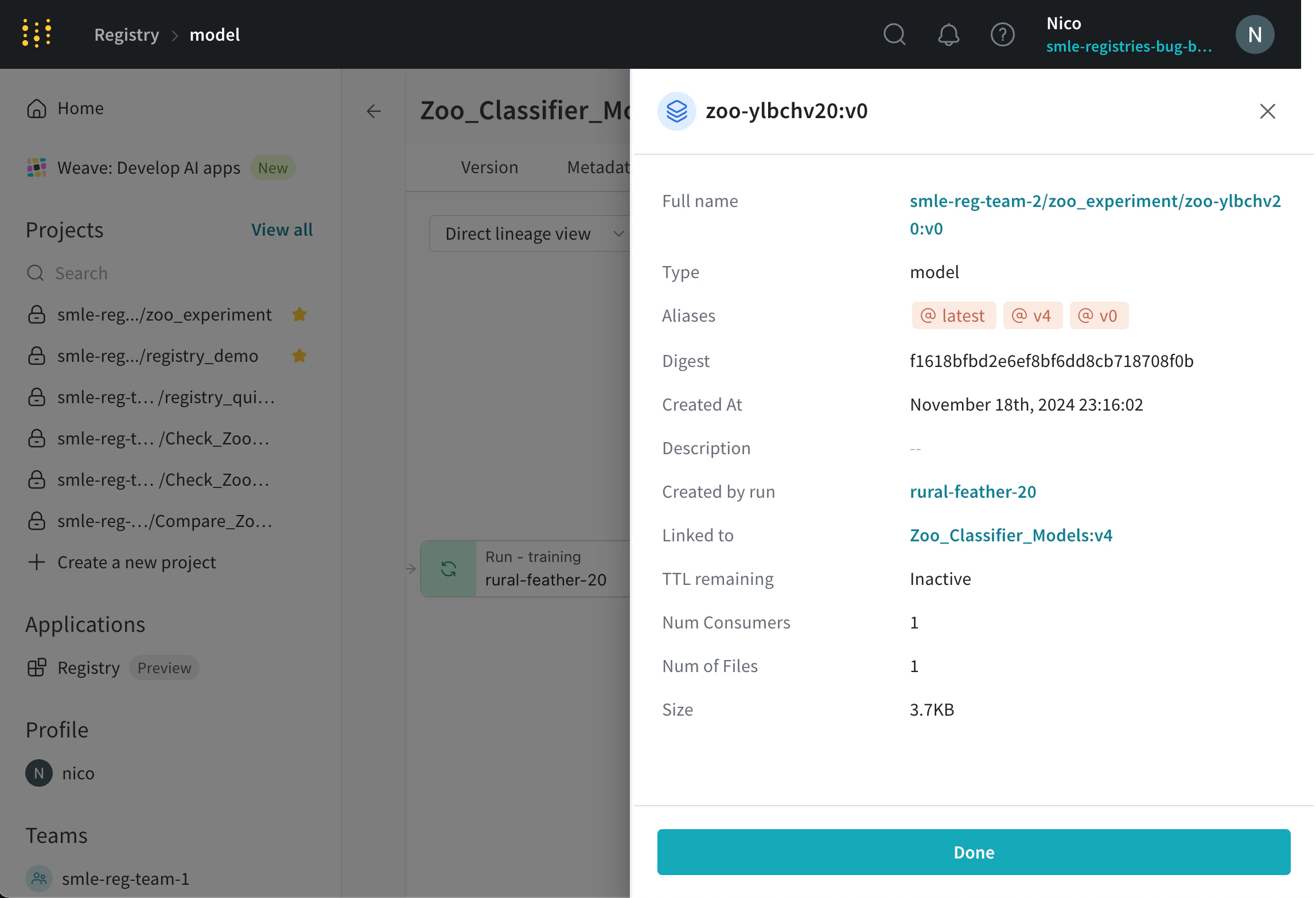The image size is (1316, 898).
Task: Click the artifact layers icon beside zoo-ylbchv20:v0
Action: pos(677,111)
